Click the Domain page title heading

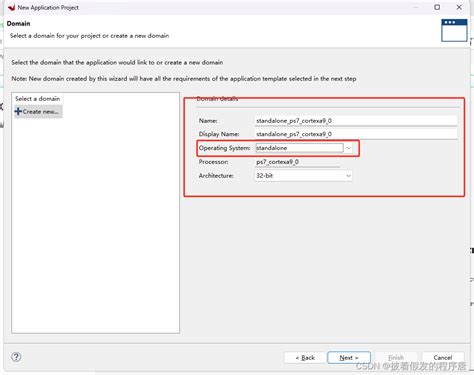pyautogui.click(x=18, y=24)
